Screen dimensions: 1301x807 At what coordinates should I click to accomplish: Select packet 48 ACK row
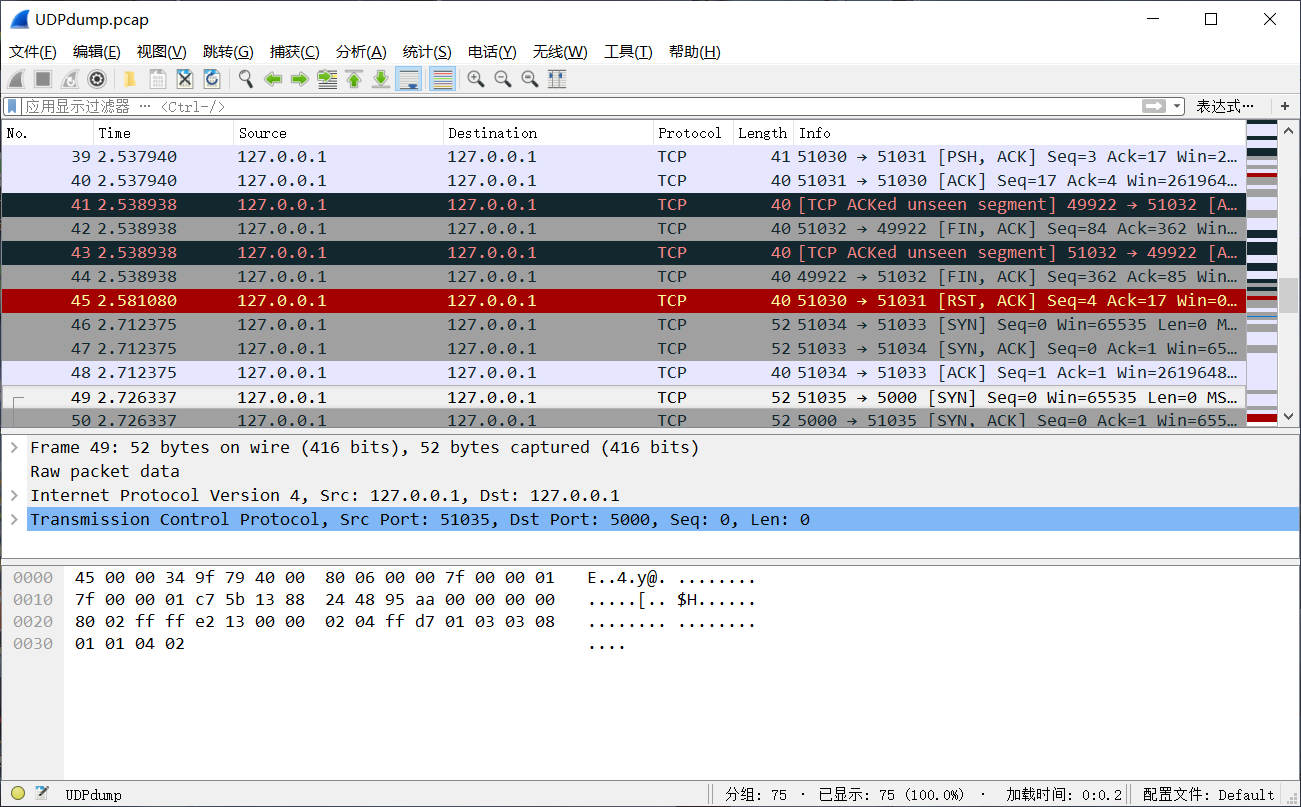pos(624,372)
